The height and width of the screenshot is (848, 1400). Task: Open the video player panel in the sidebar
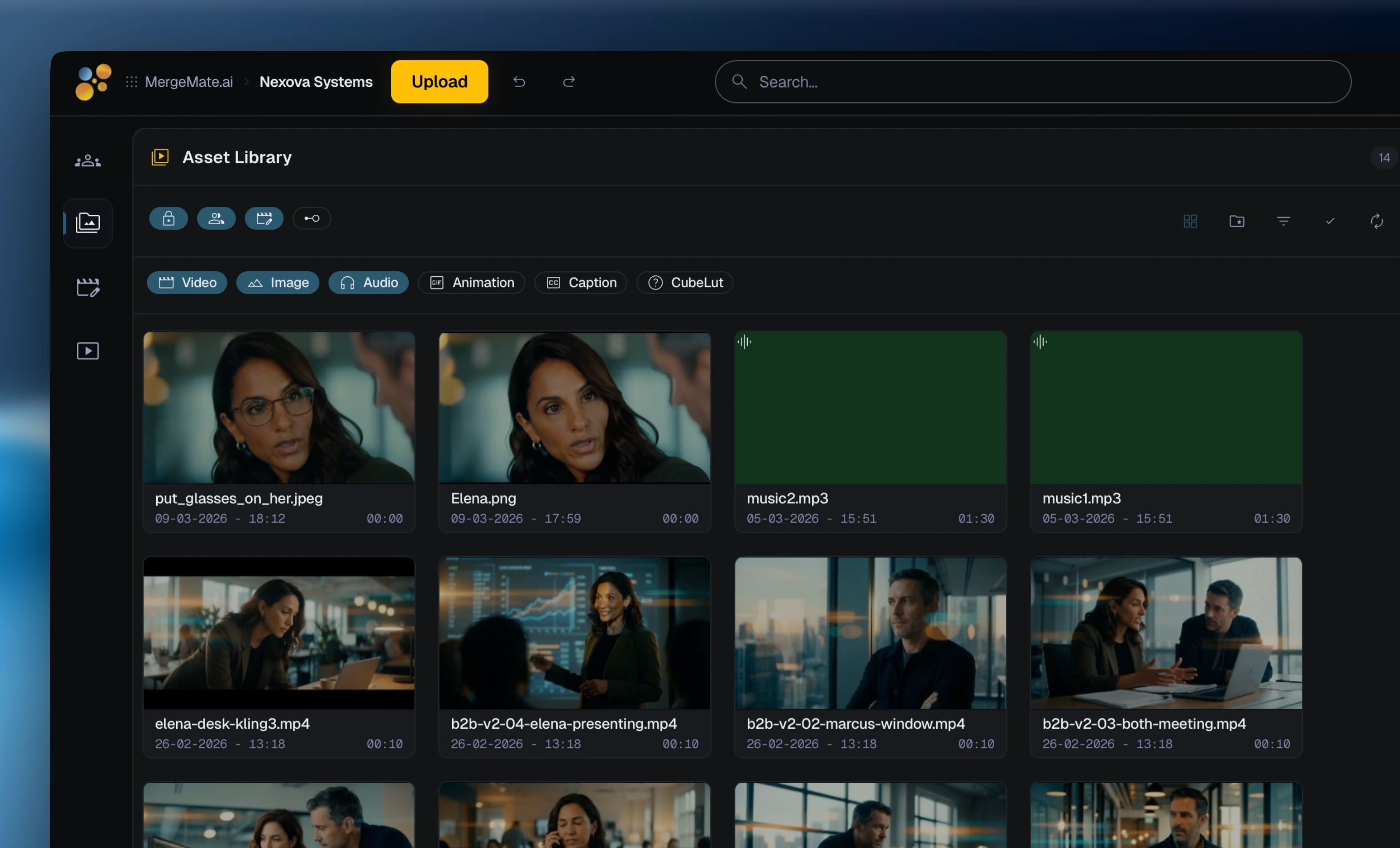88,351
